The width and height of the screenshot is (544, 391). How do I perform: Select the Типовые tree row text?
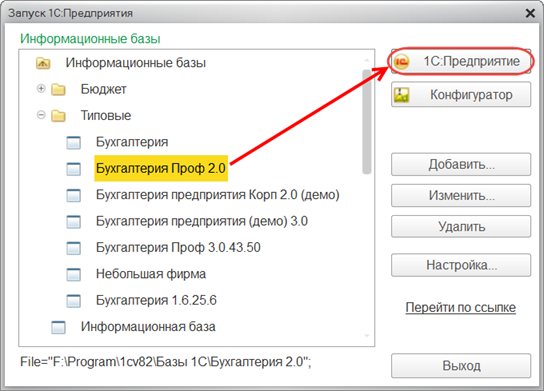[x=106, y=116]
